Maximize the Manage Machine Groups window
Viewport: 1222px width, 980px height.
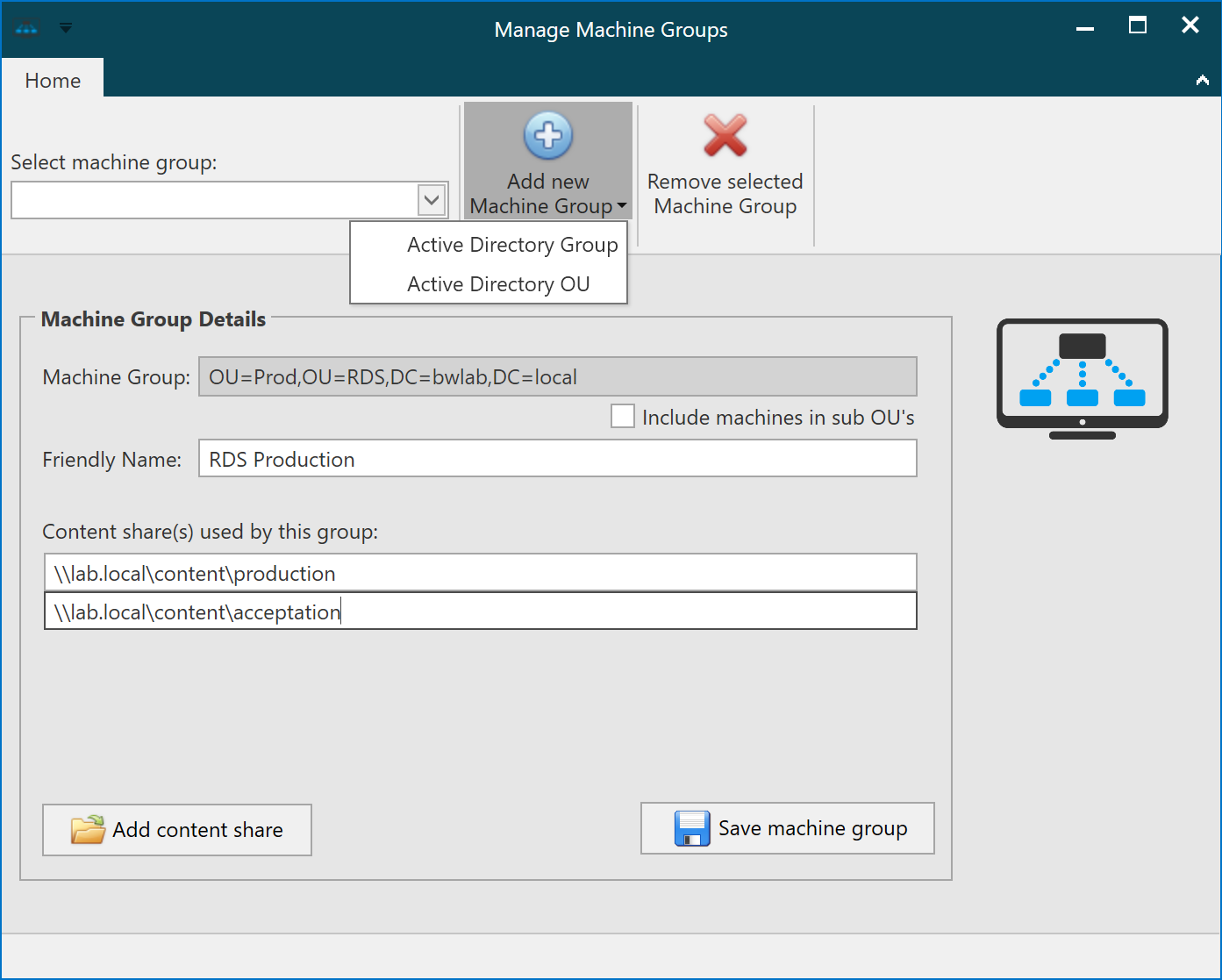[x=1137, y=25]
